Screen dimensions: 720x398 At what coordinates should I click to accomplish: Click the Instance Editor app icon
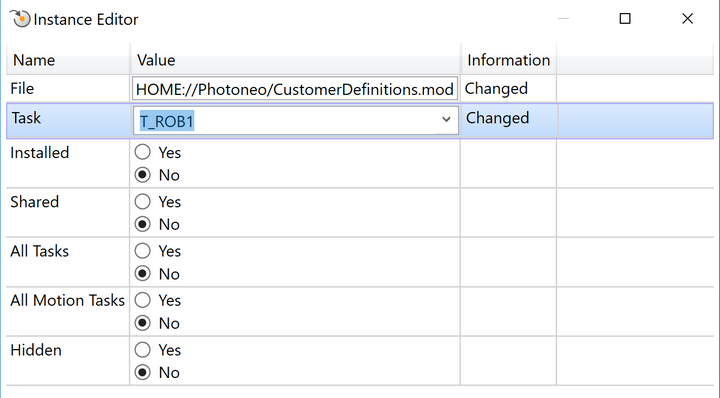tap(20, 19)
